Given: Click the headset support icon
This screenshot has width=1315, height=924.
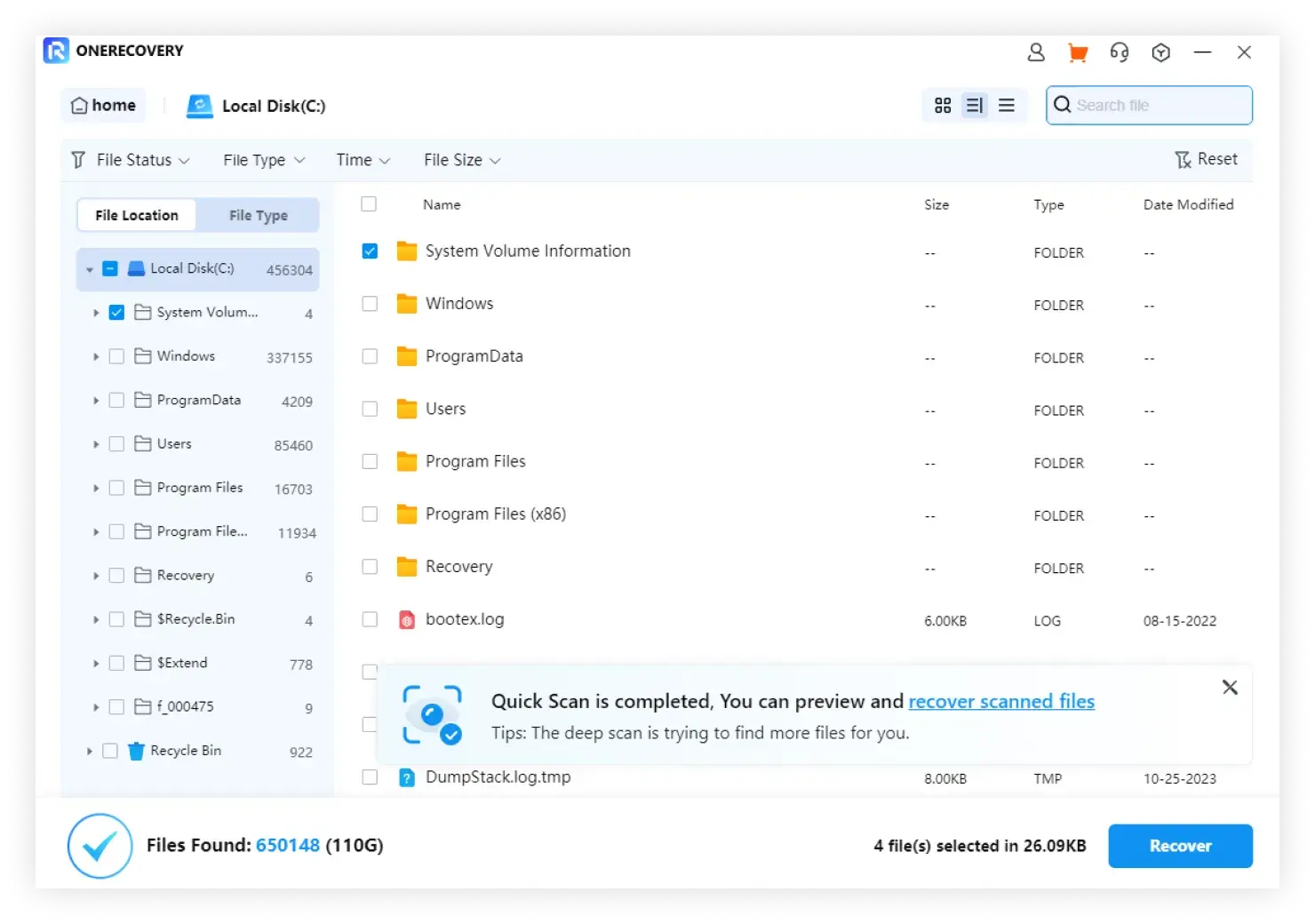Looking at the screenshot, I should click(1120, 52).
